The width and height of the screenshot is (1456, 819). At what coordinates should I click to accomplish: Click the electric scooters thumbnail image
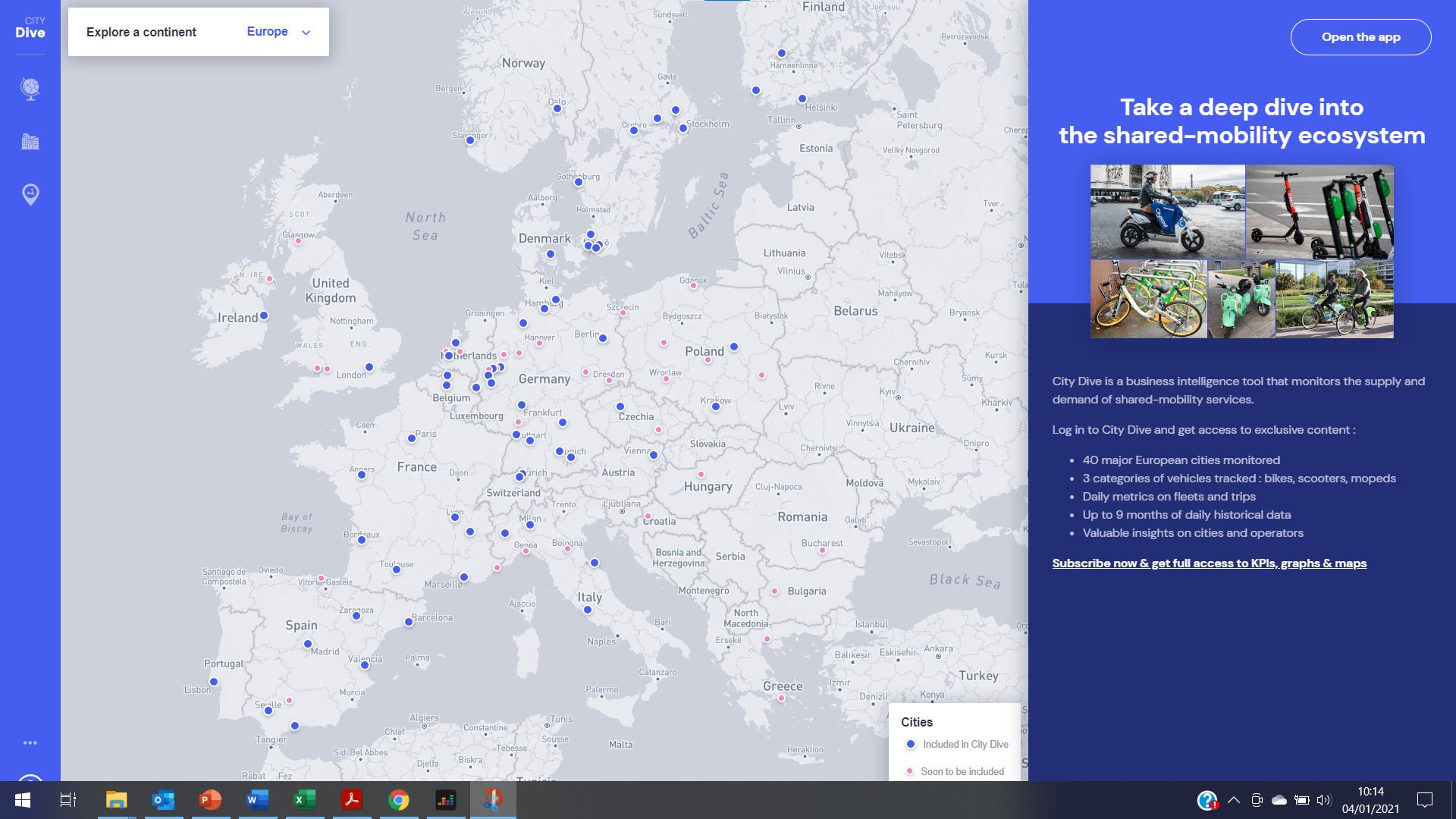(1319, 212)
